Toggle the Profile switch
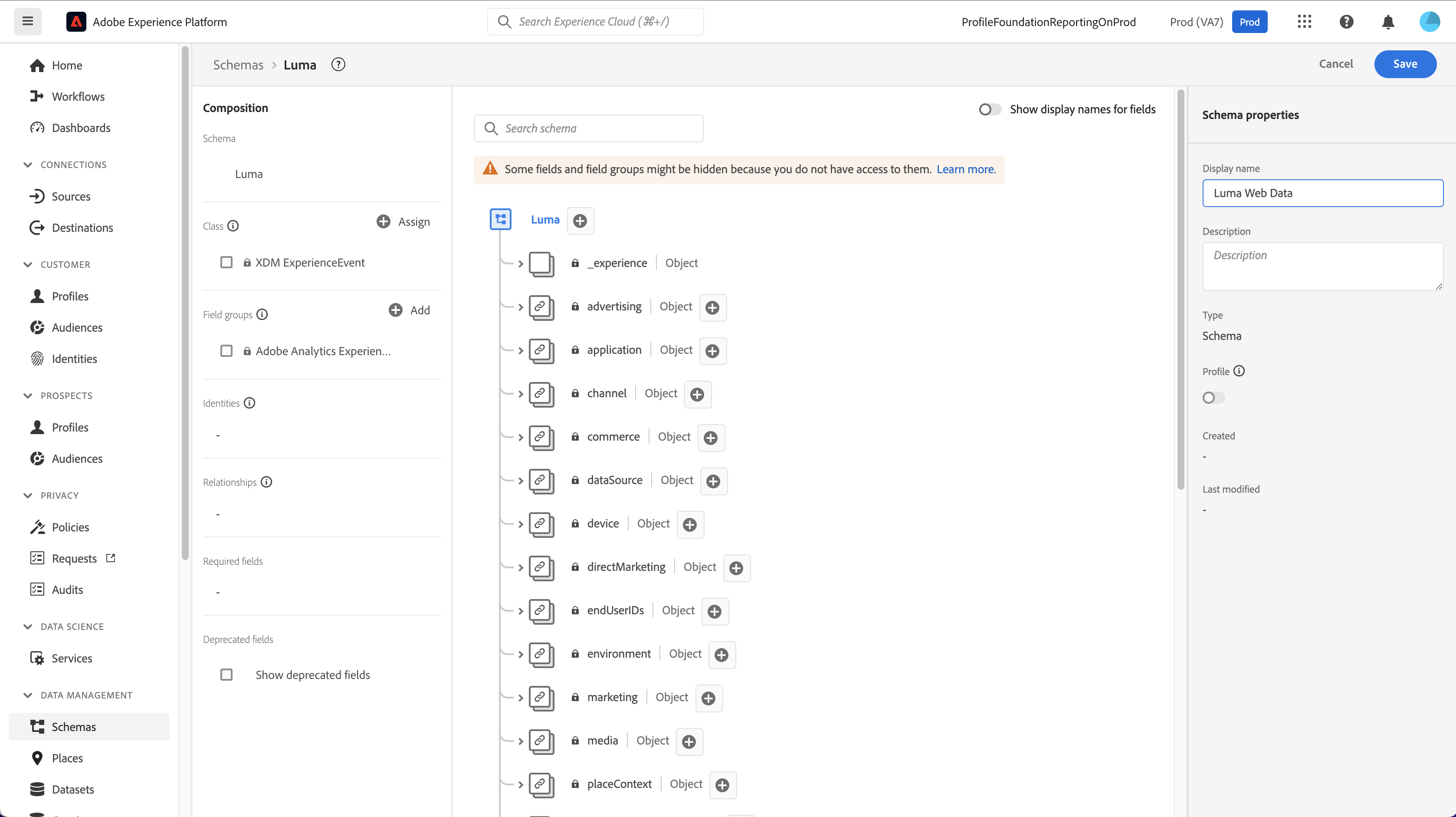Image resolution: width=1456 pixels, height=817 pixels. 1213,398
